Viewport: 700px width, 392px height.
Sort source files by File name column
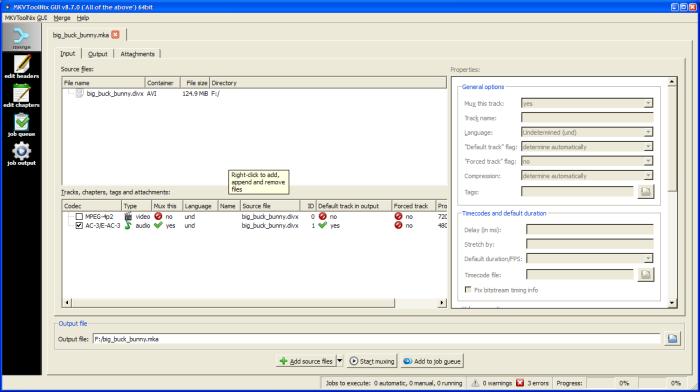pyautogui.click(x=104, y=83)
